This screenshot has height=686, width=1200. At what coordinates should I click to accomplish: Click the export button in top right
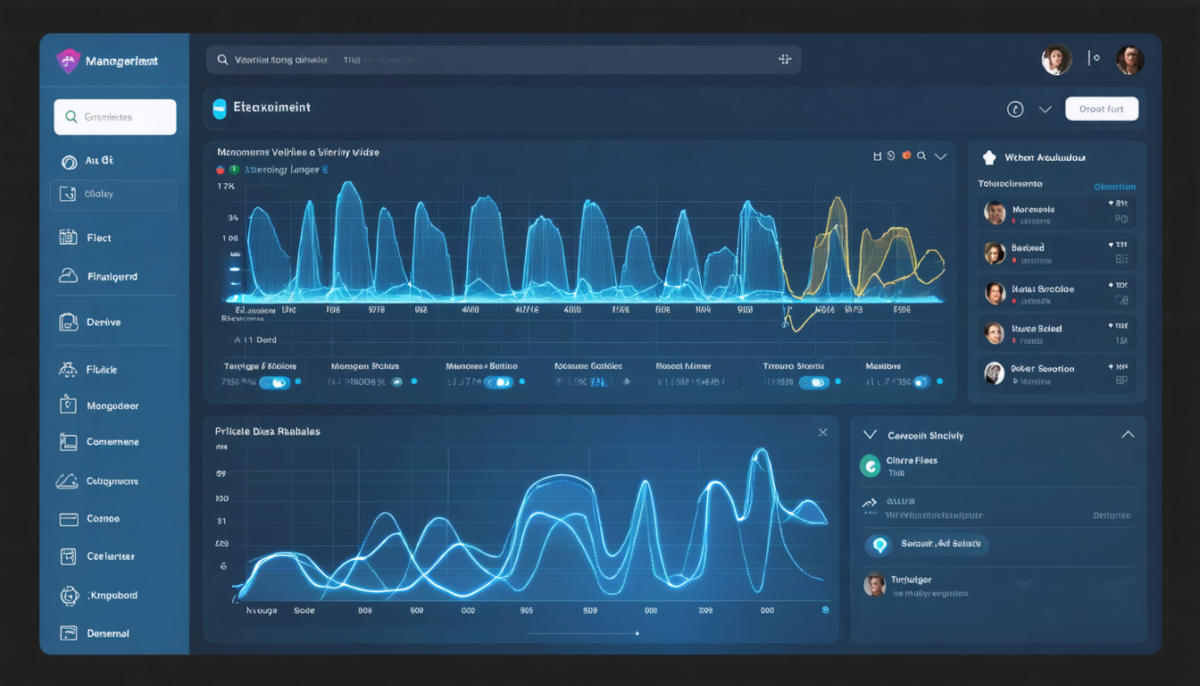click(x=1102, y=109)
